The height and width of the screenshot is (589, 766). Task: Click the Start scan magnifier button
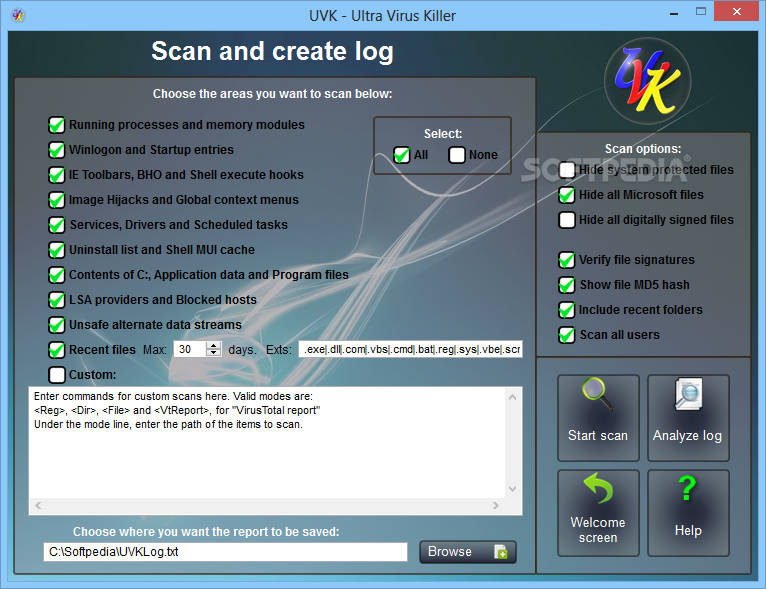[598, 418]
